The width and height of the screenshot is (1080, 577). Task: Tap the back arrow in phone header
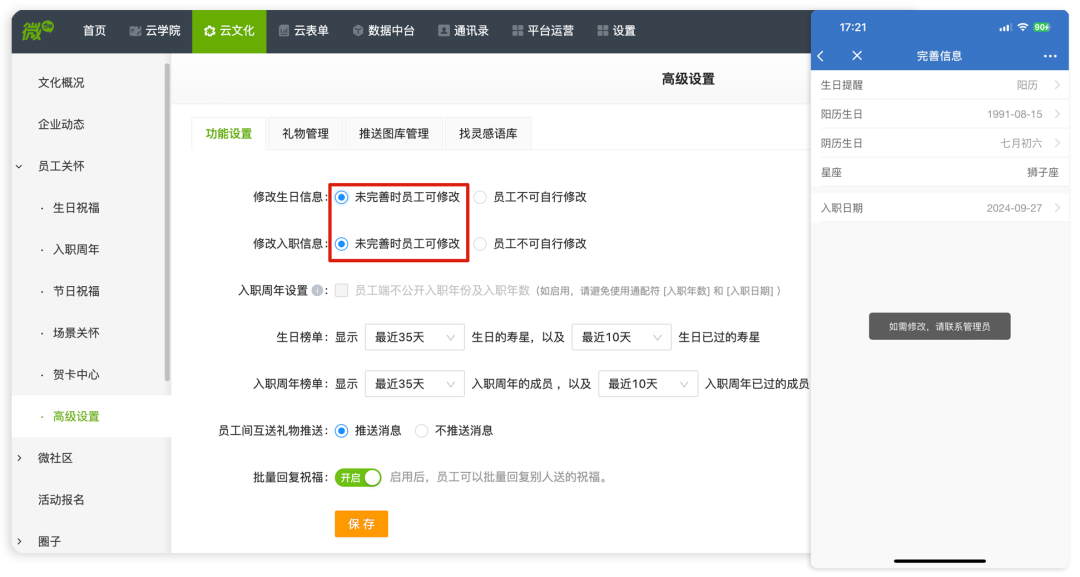(821, 56)
